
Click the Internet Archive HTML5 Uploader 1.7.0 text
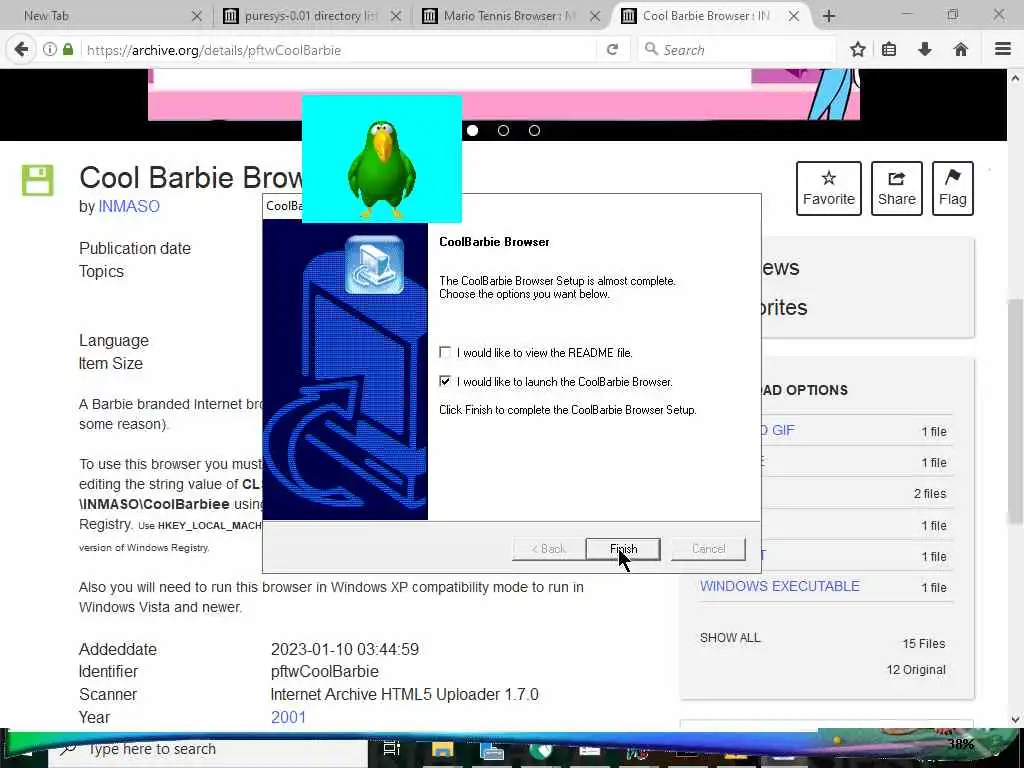click(404, 694)
